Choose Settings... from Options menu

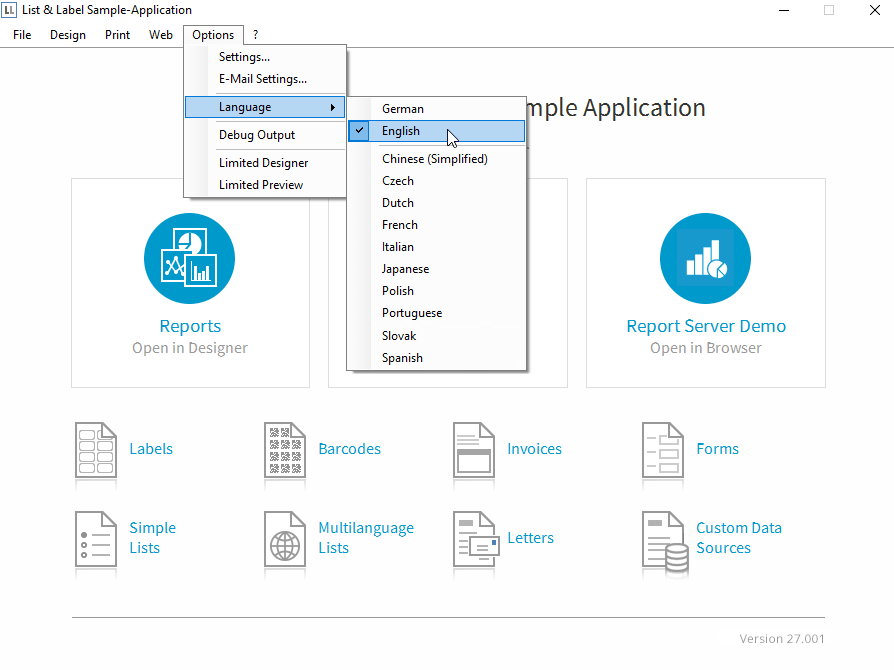click(265, 57)
